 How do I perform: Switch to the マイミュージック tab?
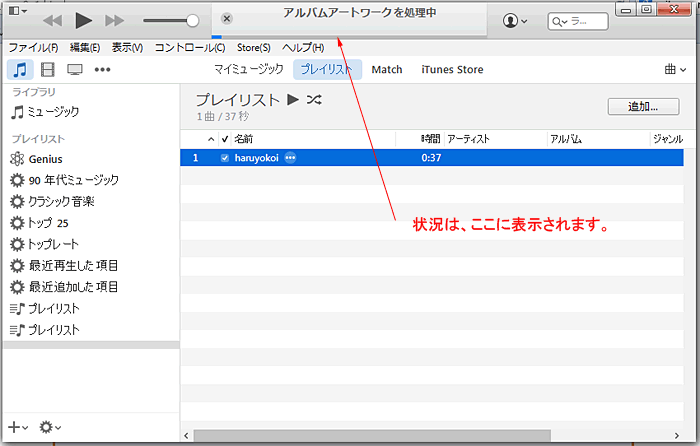[249, 69]
